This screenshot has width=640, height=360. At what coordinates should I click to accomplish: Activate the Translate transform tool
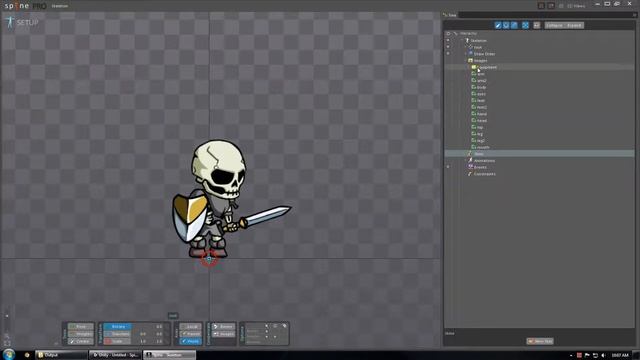tap(118, 334)
